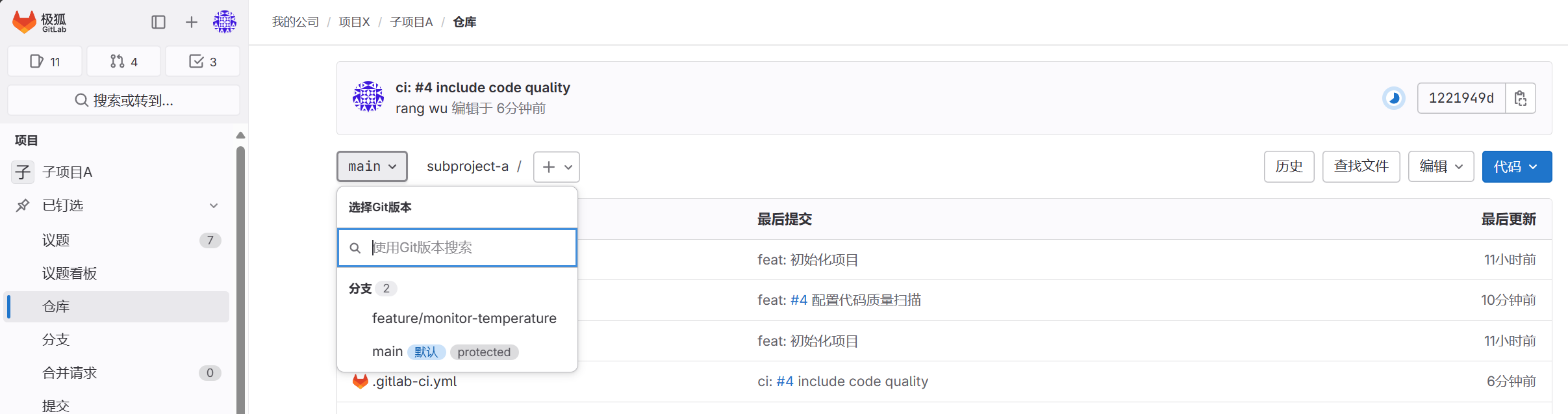1568x414 pixels.
Task: Collapse the 已钉选 pinned section
Action: point(214,205)
